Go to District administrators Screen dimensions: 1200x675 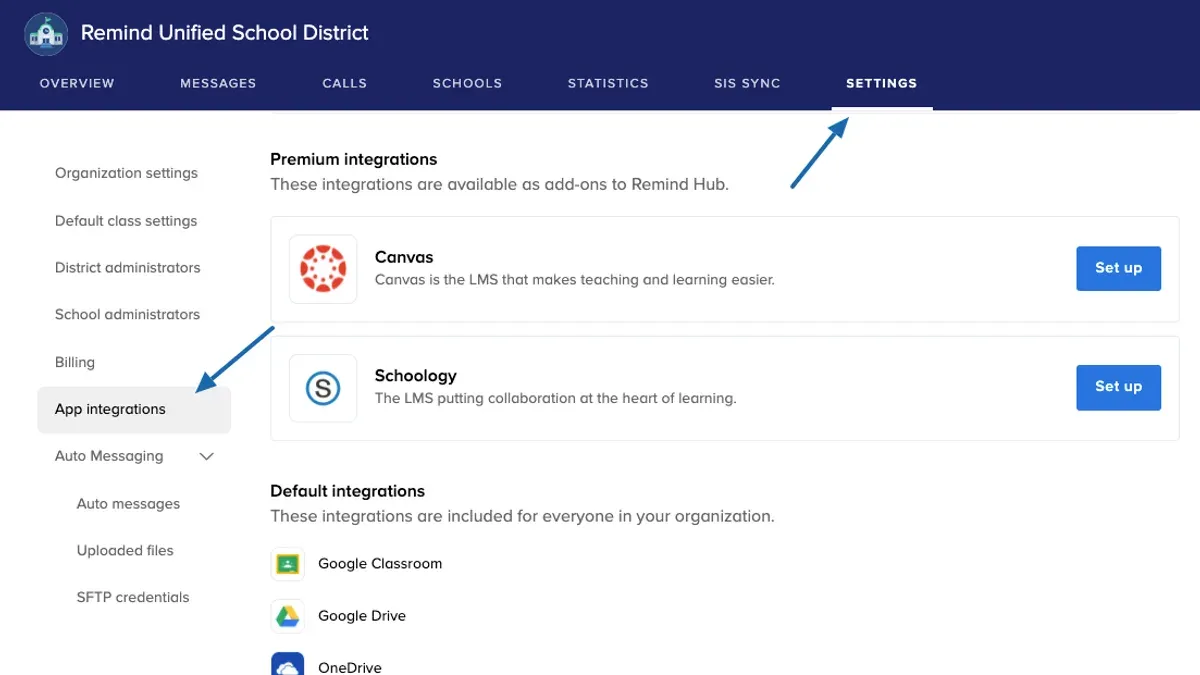[x=127, y=268]
